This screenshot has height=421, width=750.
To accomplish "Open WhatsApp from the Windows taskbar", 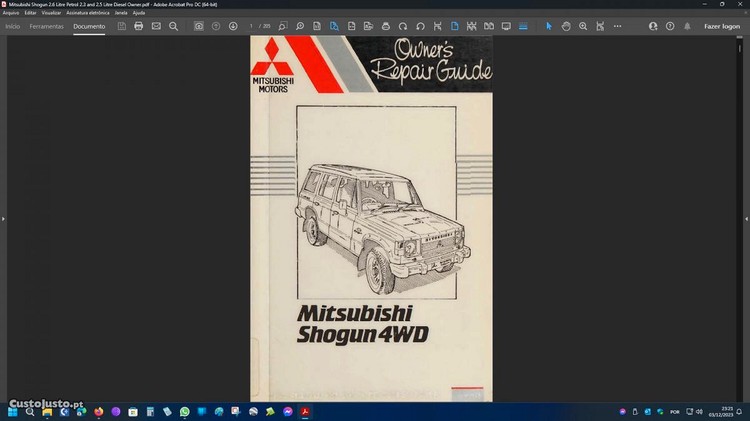I will tap(184, 411).
